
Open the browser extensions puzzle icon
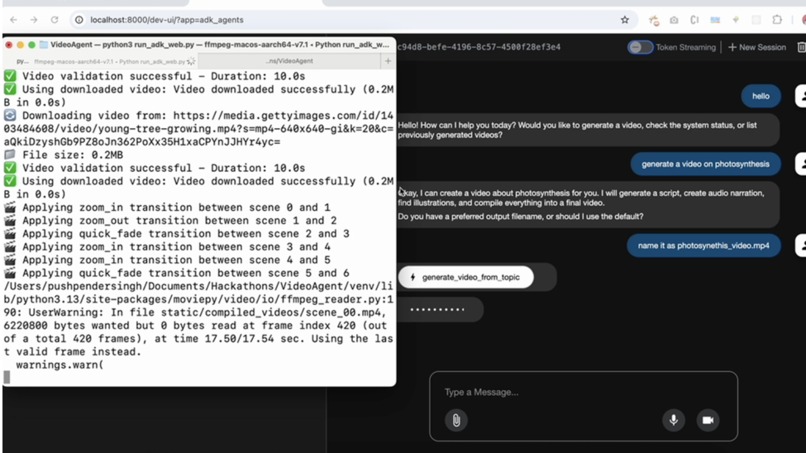coord(777,20)
